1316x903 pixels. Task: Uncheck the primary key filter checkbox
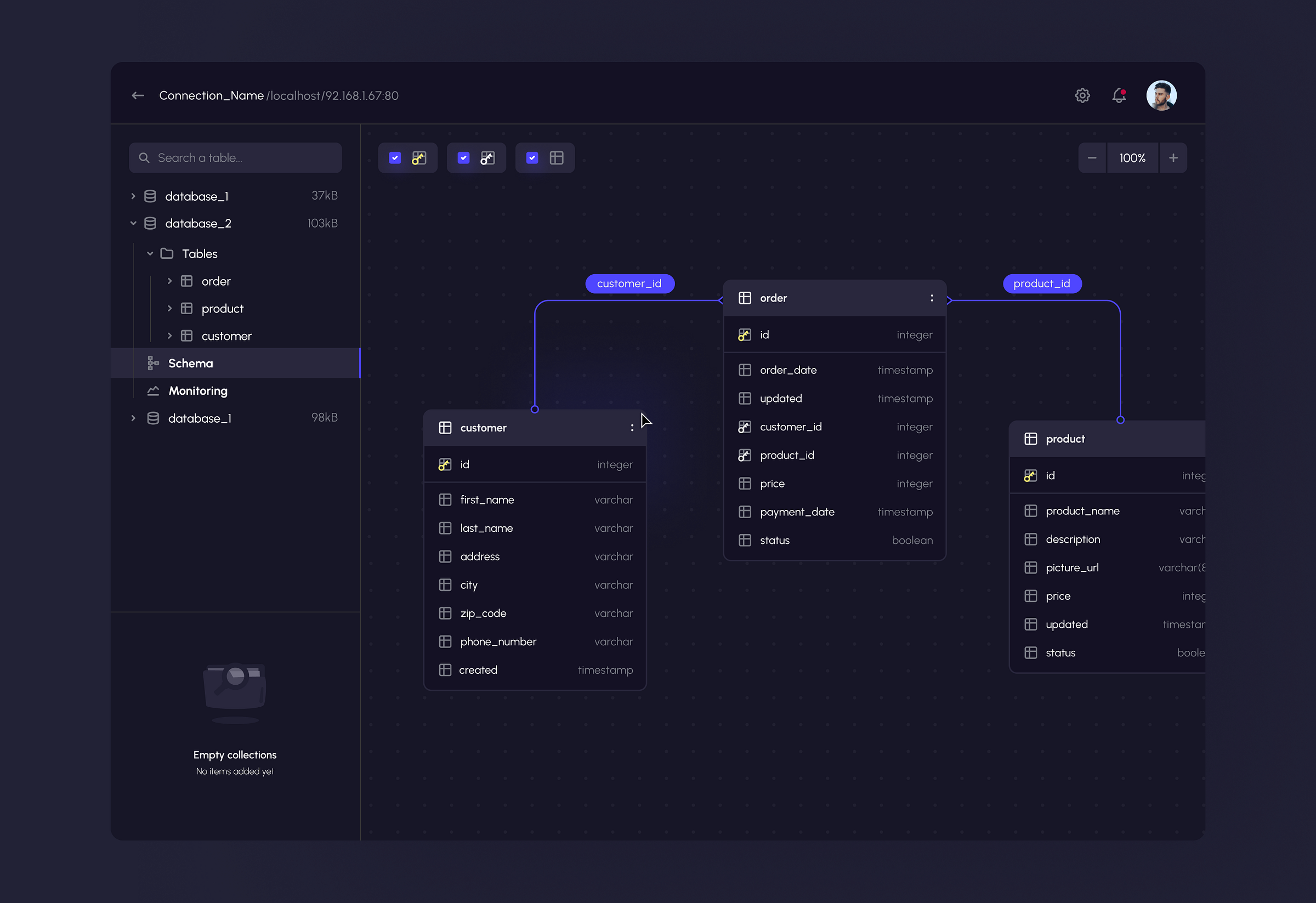[x=395, y=158]
